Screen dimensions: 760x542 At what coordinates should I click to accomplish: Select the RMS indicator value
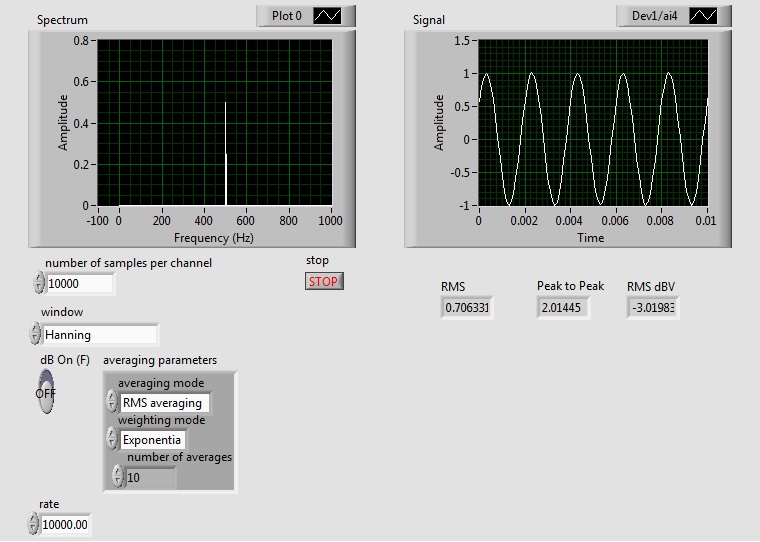click(467, 308)
